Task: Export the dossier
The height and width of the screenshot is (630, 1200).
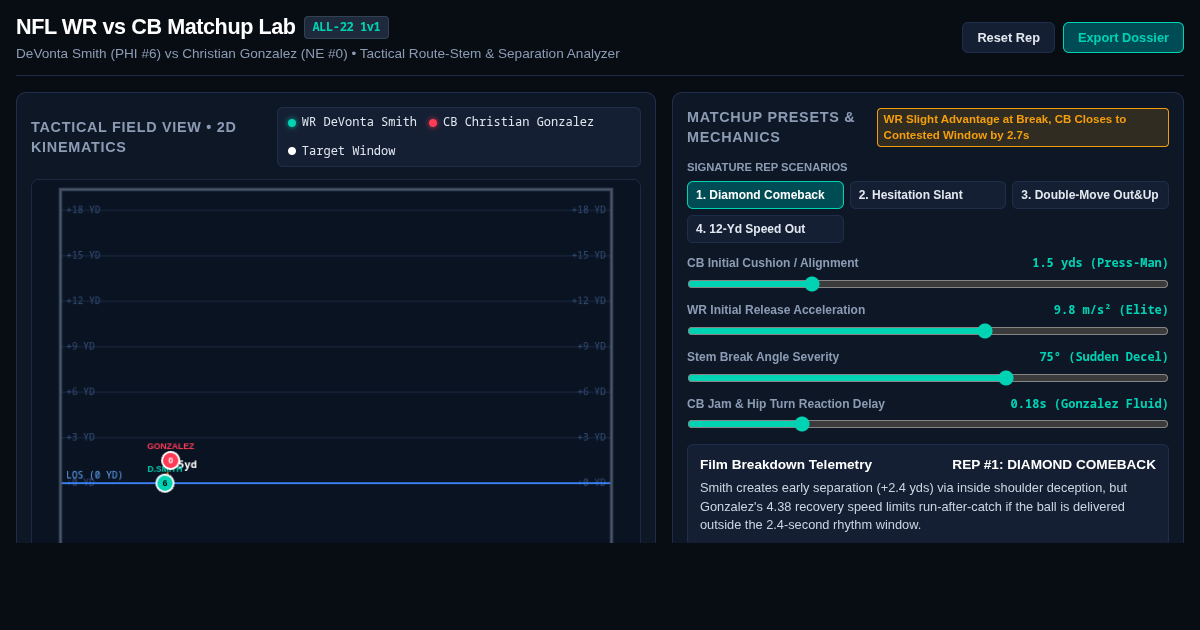Action: [1123, 37]
